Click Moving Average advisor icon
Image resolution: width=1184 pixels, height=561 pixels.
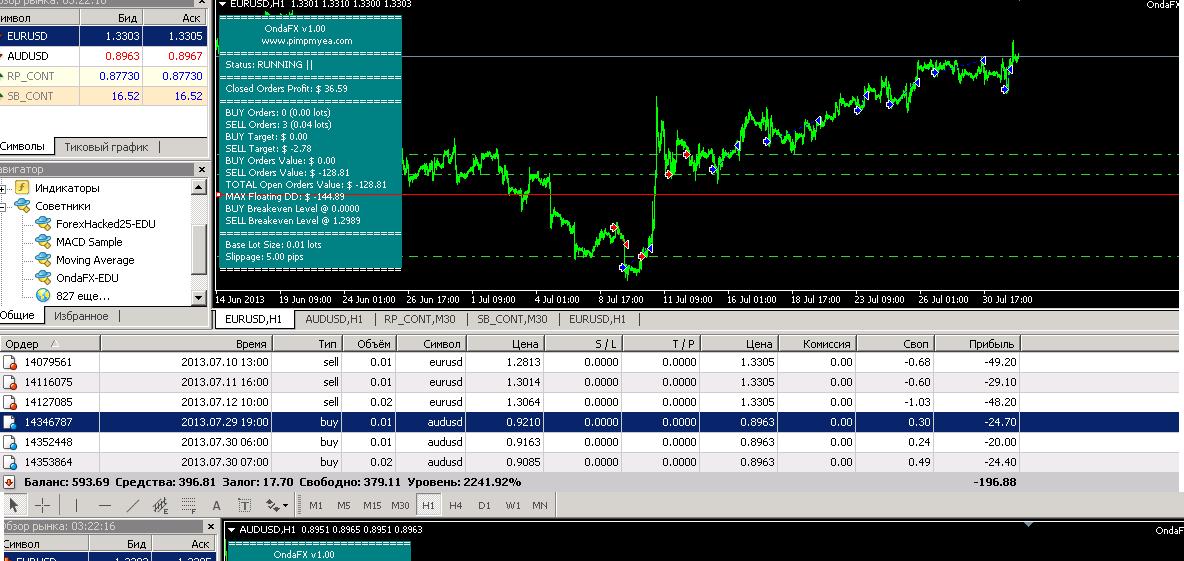(42, 260)
